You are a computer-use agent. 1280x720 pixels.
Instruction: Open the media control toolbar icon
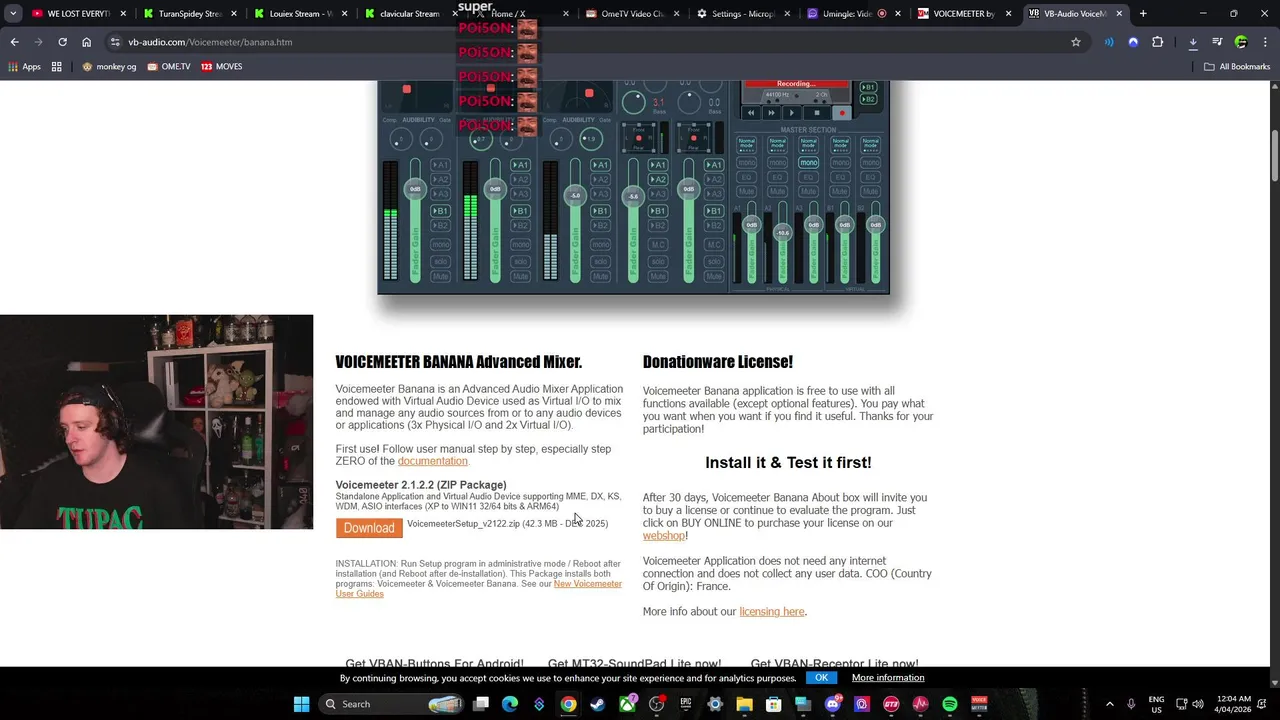[1217, 42]
